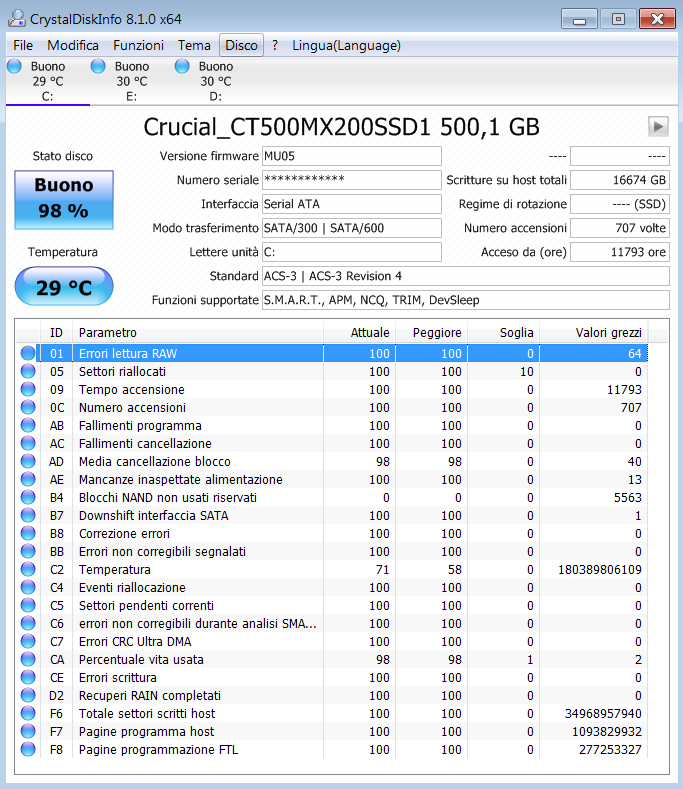This screenshot has width=683, height=789.
Task: Click status orb of Settori pendenti correnti row
Action: click(28, 605)
